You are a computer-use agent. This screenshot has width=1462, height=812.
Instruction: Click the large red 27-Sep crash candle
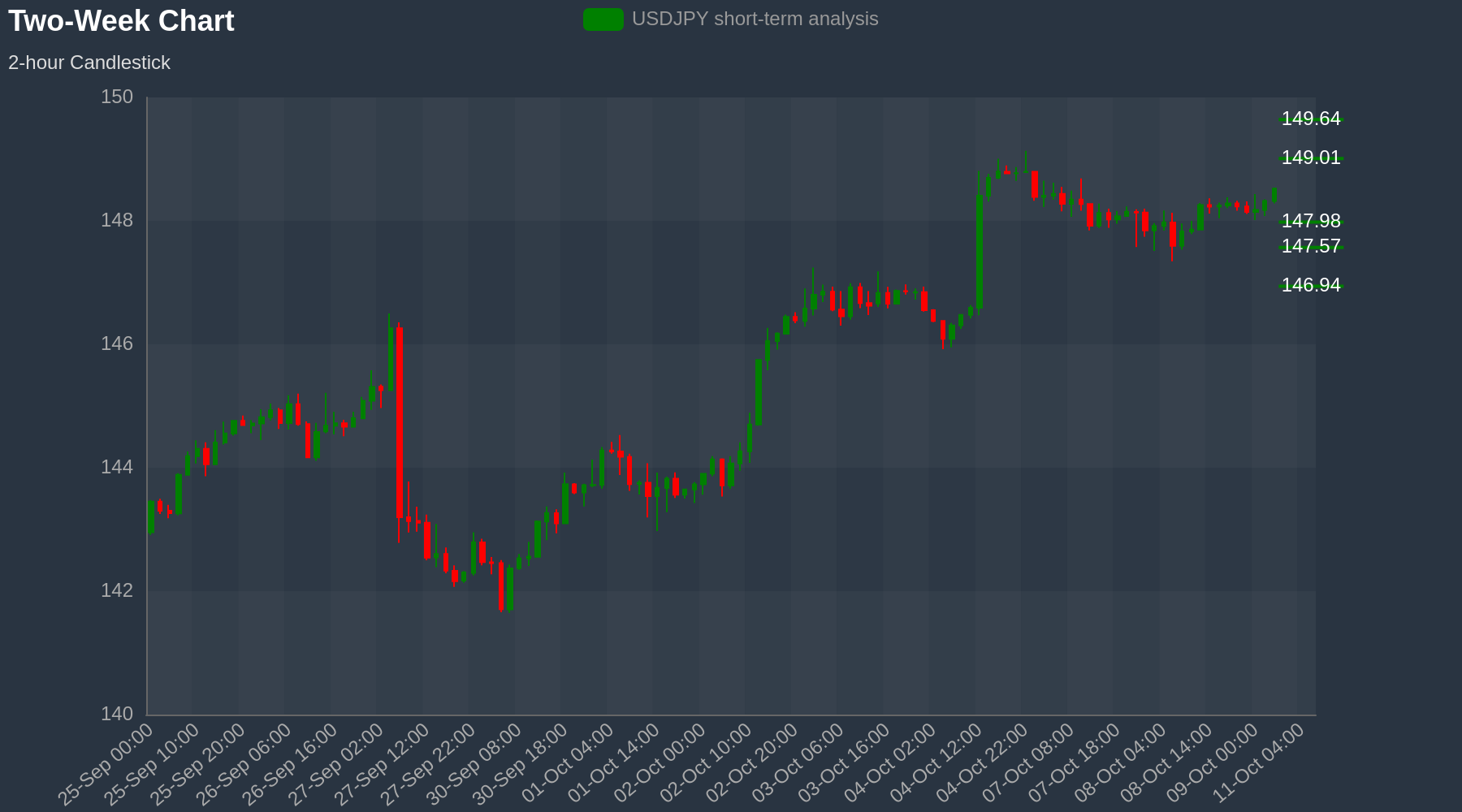[x=399, y=423]
